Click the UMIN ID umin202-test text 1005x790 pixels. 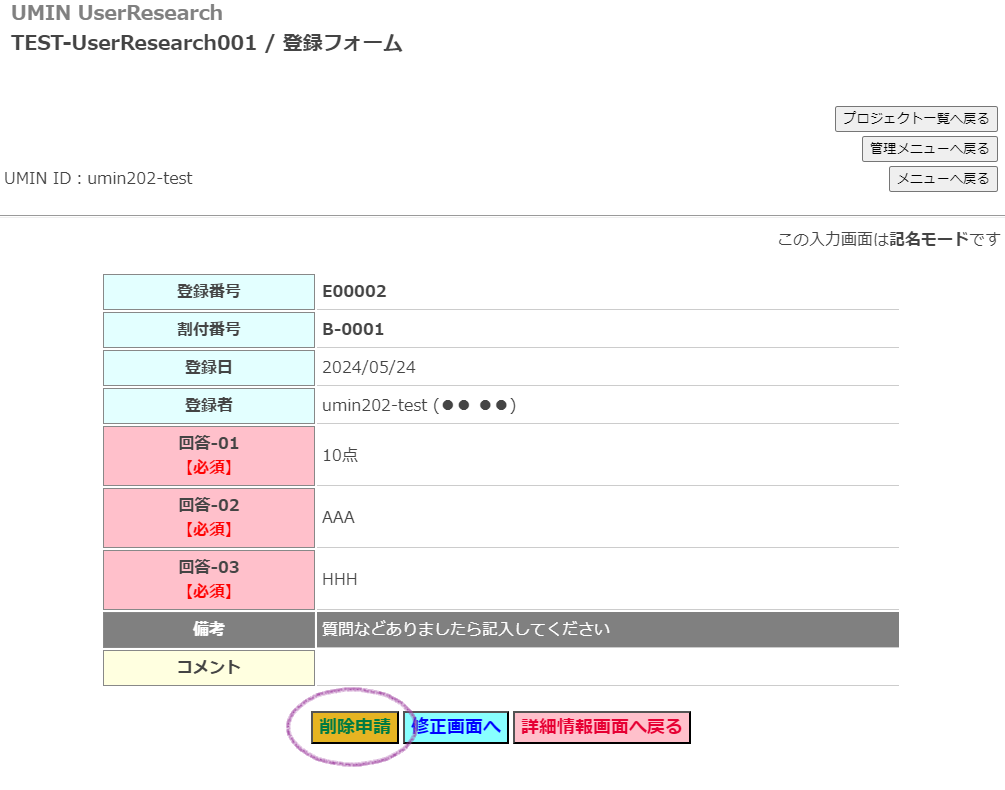pos(98,179)
